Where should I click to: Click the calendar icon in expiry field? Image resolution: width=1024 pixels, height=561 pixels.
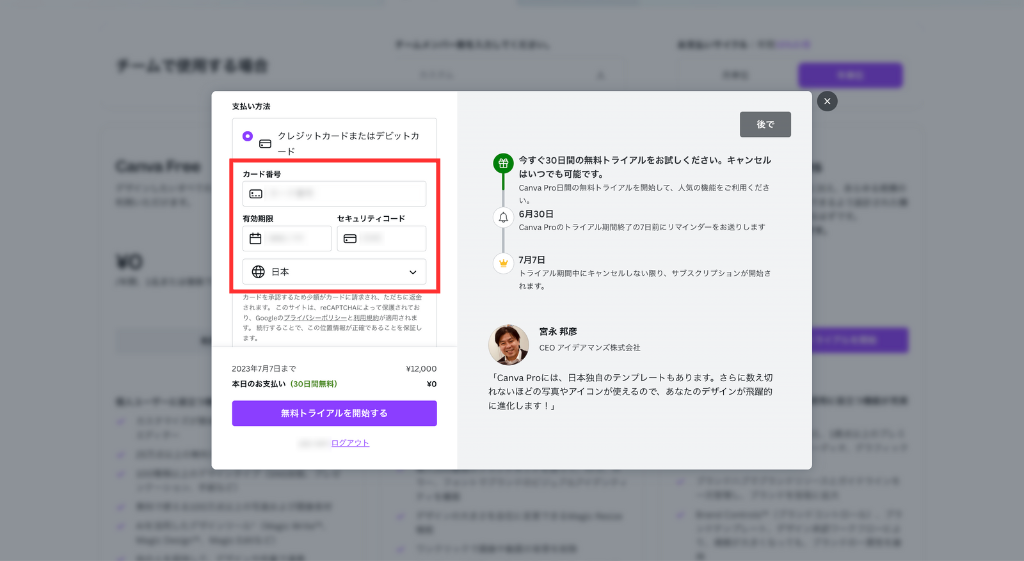pyautogui.click(x=255, y=238)
